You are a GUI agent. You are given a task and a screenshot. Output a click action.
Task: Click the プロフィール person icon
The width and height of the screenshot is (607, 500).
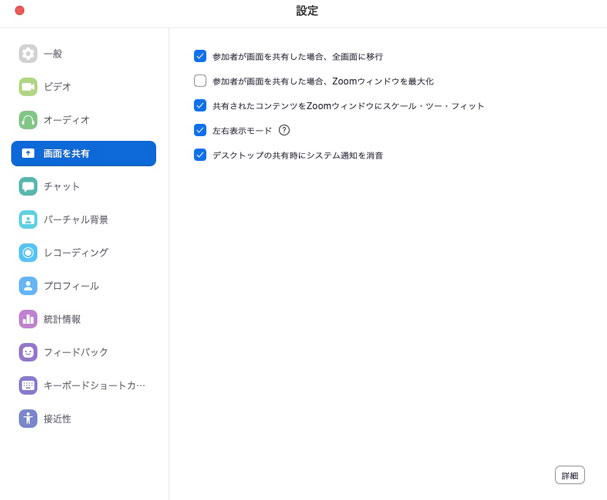(28, 286)
